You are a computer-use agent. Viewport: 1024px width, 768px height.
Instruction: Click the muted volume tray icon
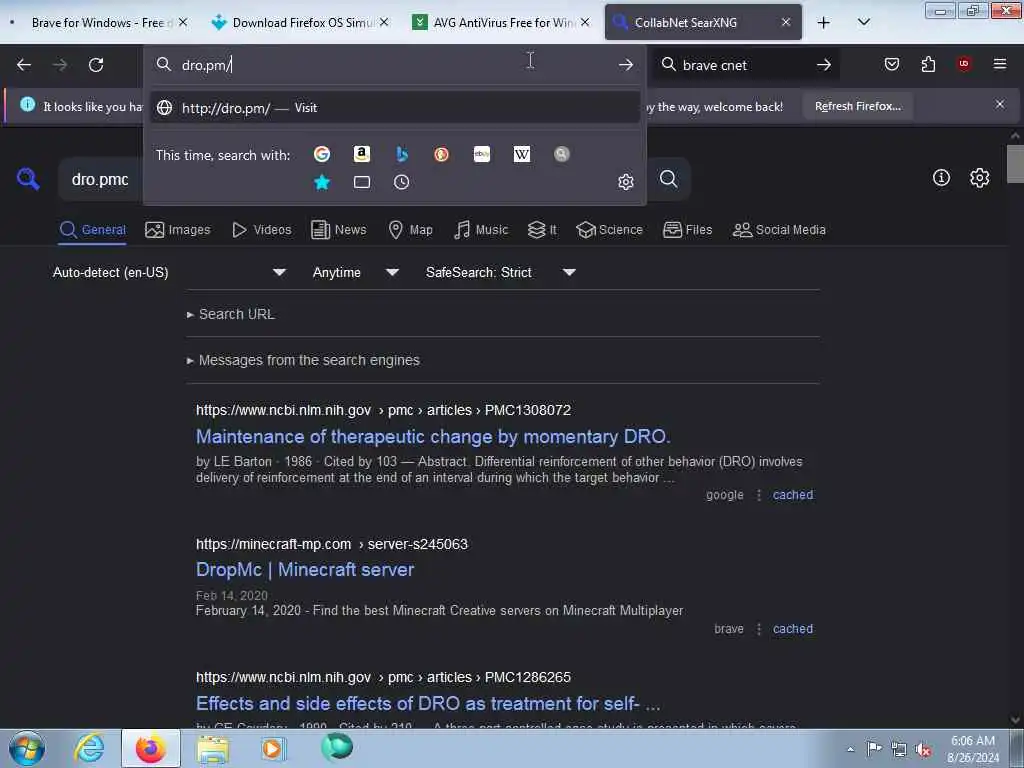(x=923, y=750)
